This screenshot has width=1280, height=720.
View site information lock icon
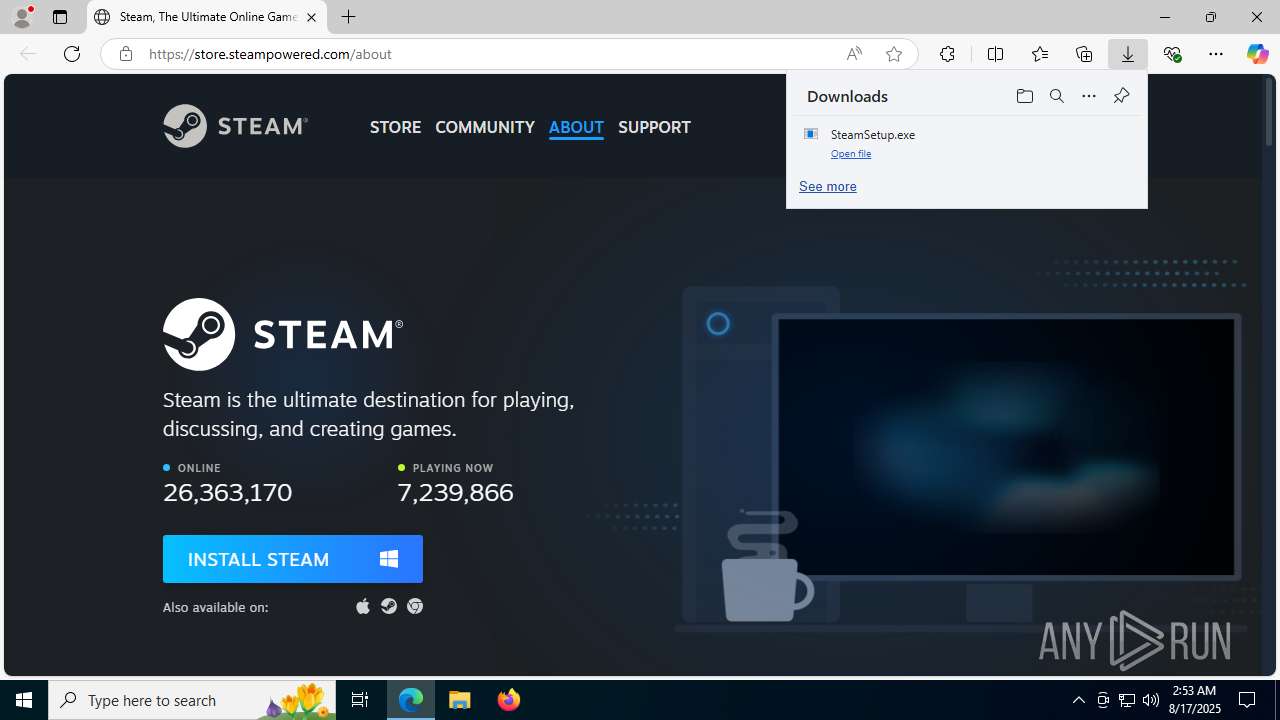[125, 54]
